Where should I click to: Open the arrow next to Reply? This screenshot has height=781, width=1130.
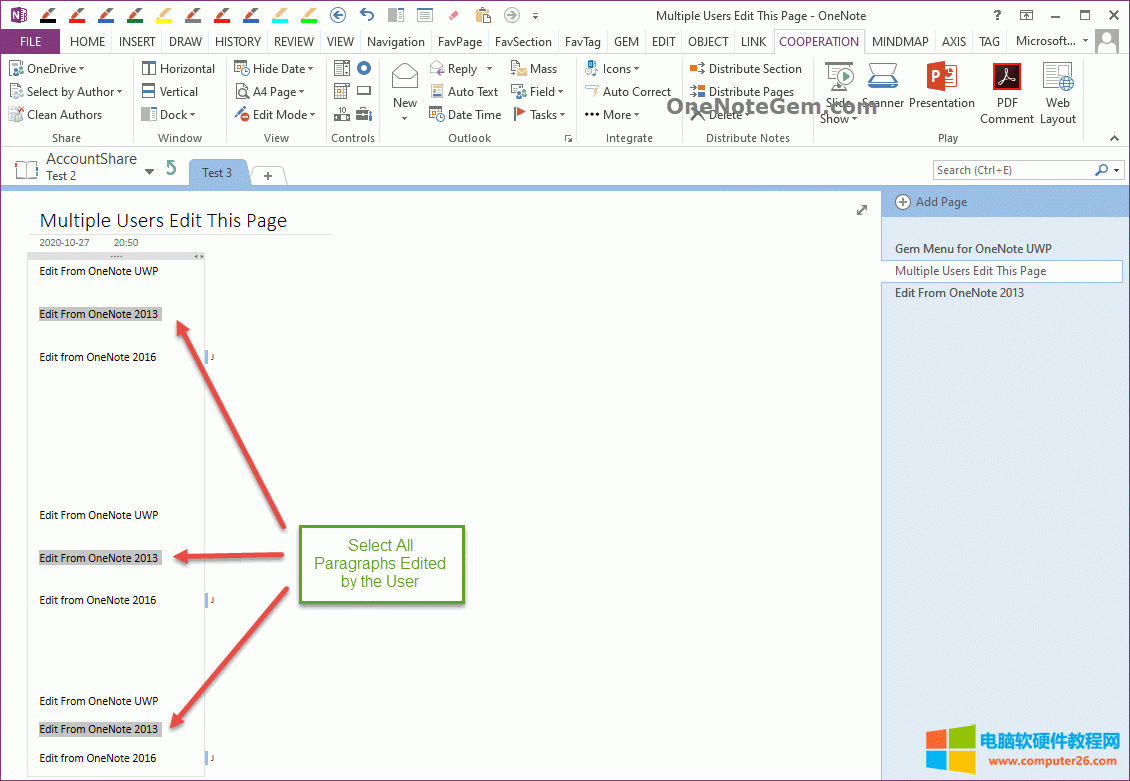(x=489, y=69)
